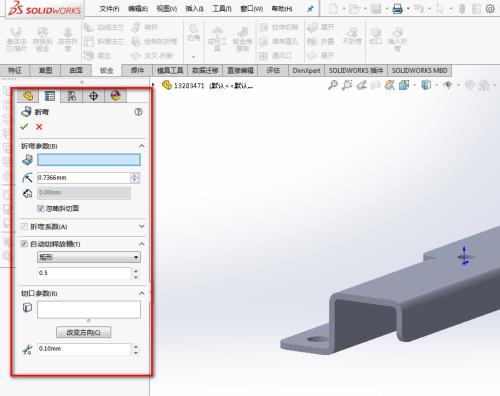The image size is (500, 396).
Task: Cancel the bend with the red X
Action: point(39,127)
